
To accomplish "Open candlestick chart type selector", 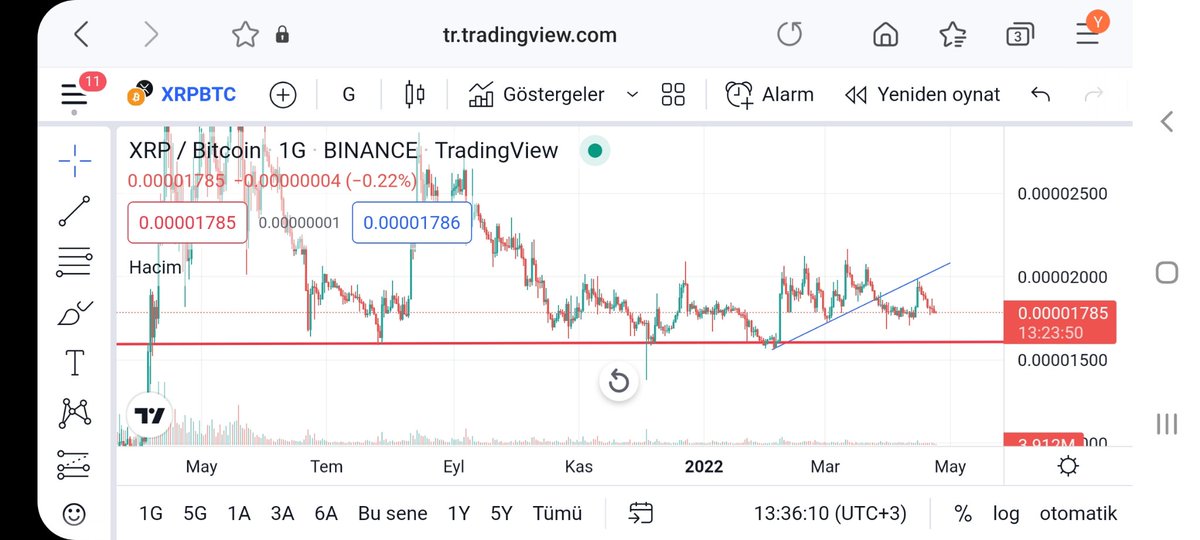I will coord(414,95).
